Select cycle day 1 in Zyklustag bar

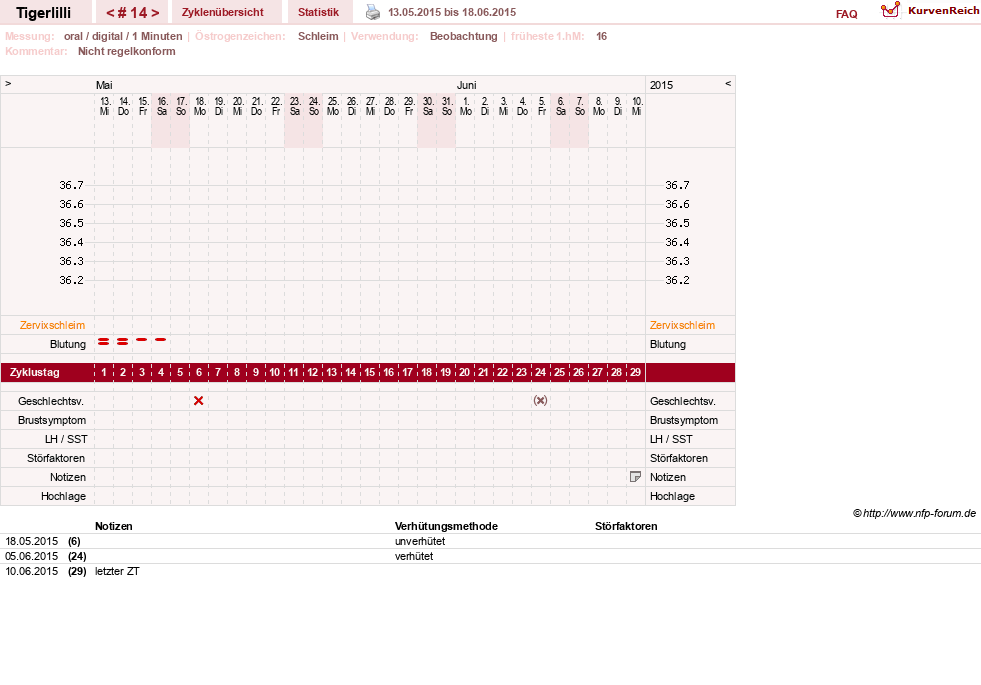104,372
